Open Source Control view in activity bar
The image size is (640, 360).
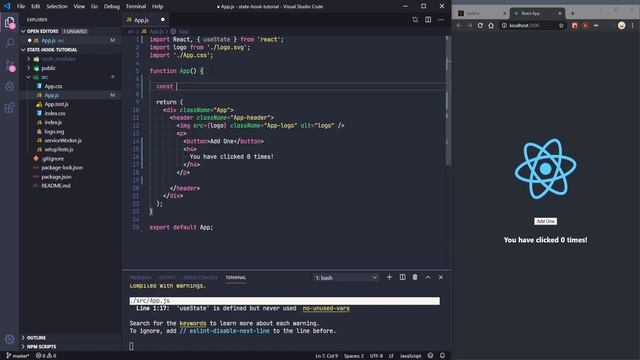coord(9,64)
